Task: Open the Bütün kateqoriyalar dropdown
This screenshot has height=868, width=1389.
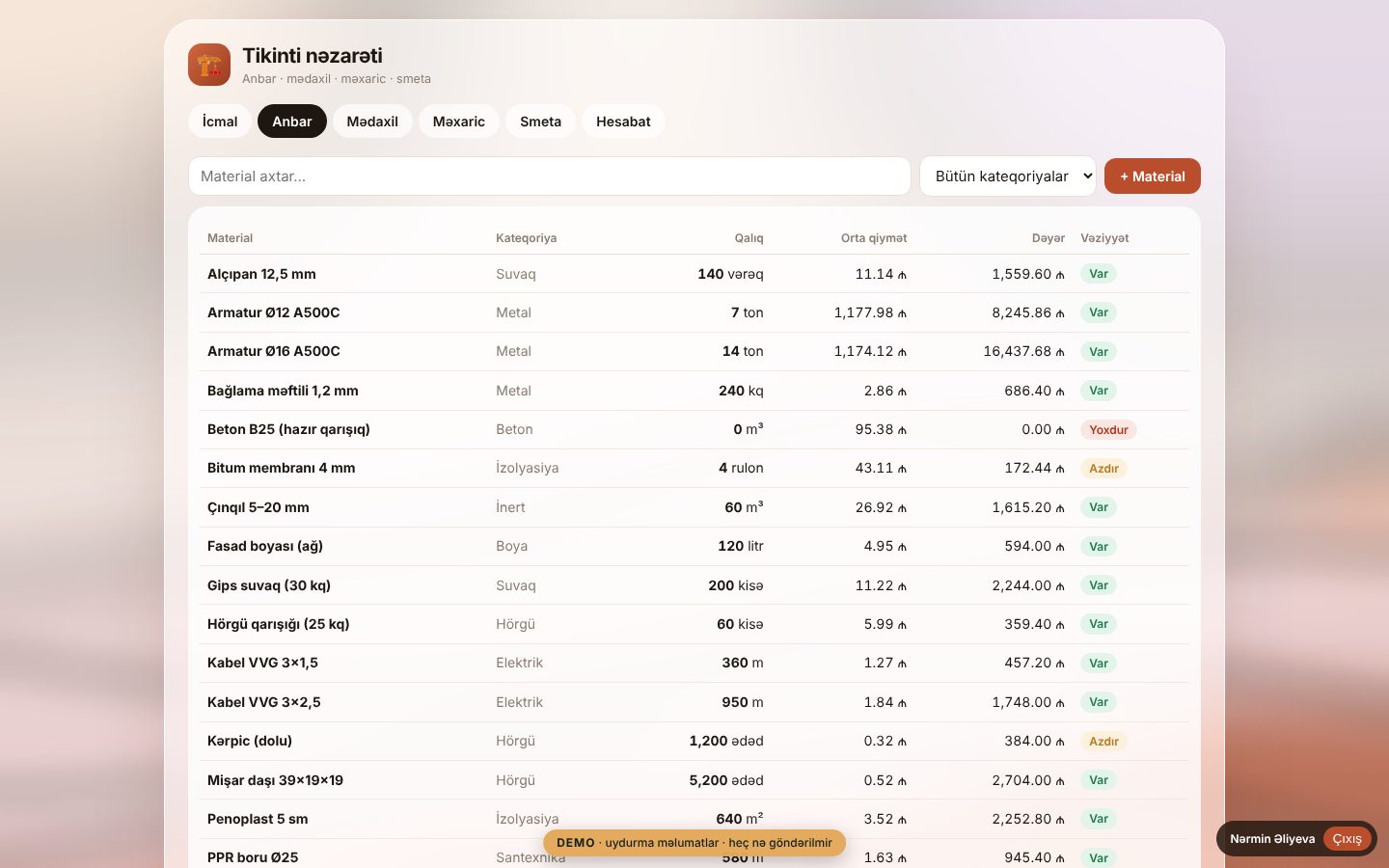Action: tap(1008, 176)
